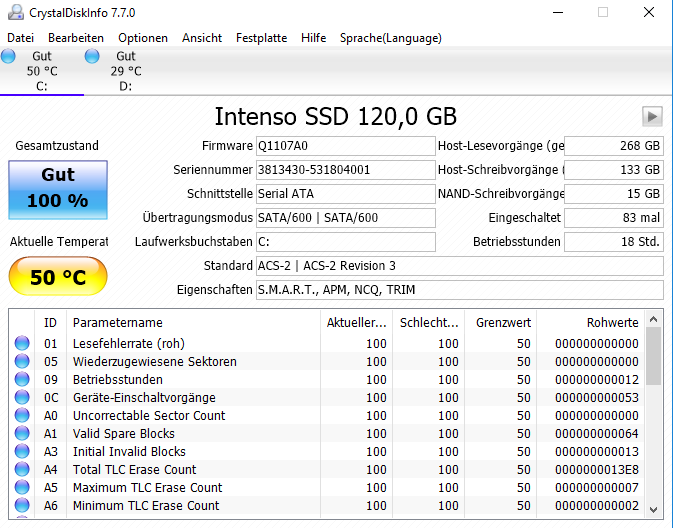Click the NAND-Schreibvorgänge value 15 GB
Screen dimensions: 673x528
point(614,194)
